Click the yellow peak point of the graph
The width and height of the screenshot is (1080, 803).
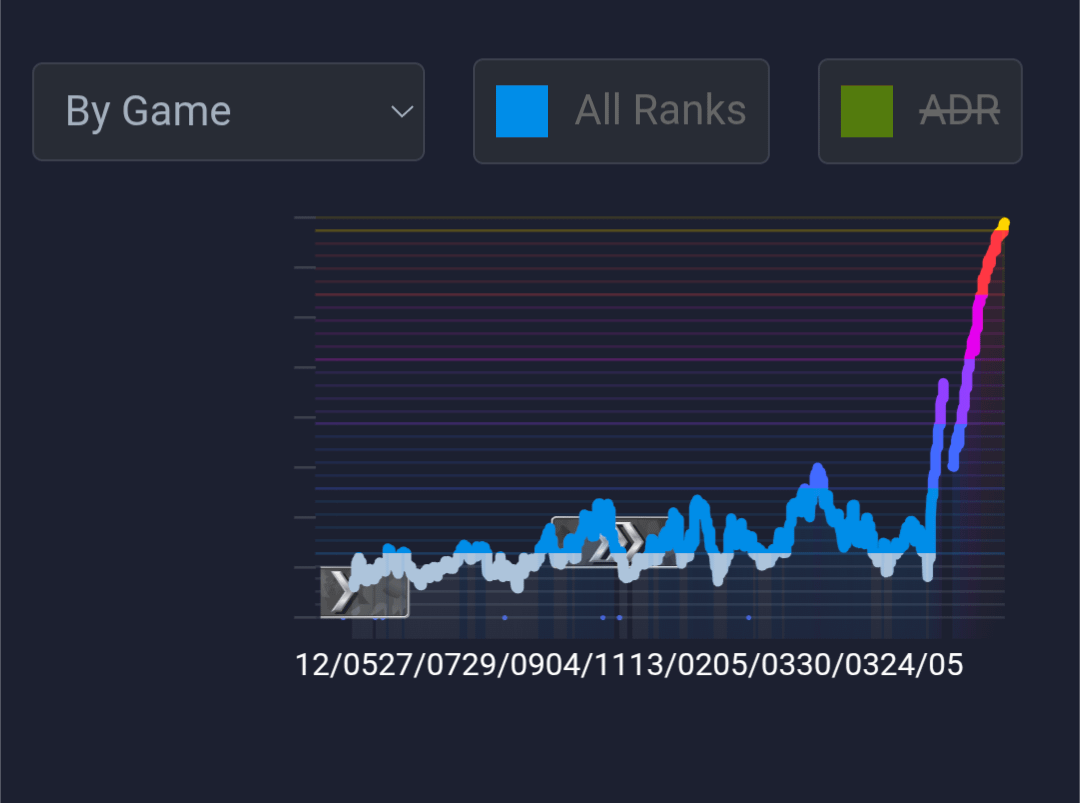pyautogui.click(x=1004, y=224)
